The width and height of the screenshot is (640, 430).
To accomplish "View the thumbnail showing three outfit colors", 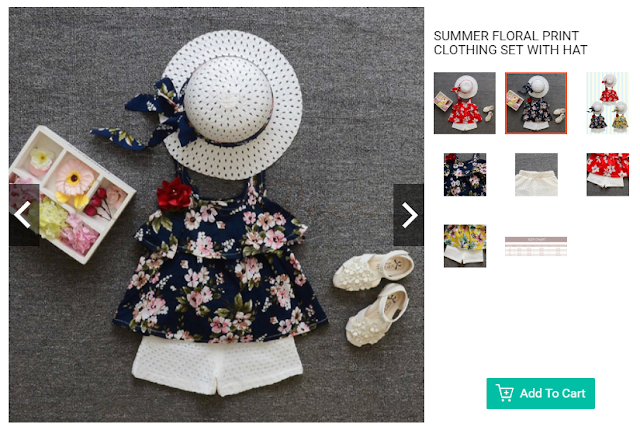I will (x=607, y=103).
